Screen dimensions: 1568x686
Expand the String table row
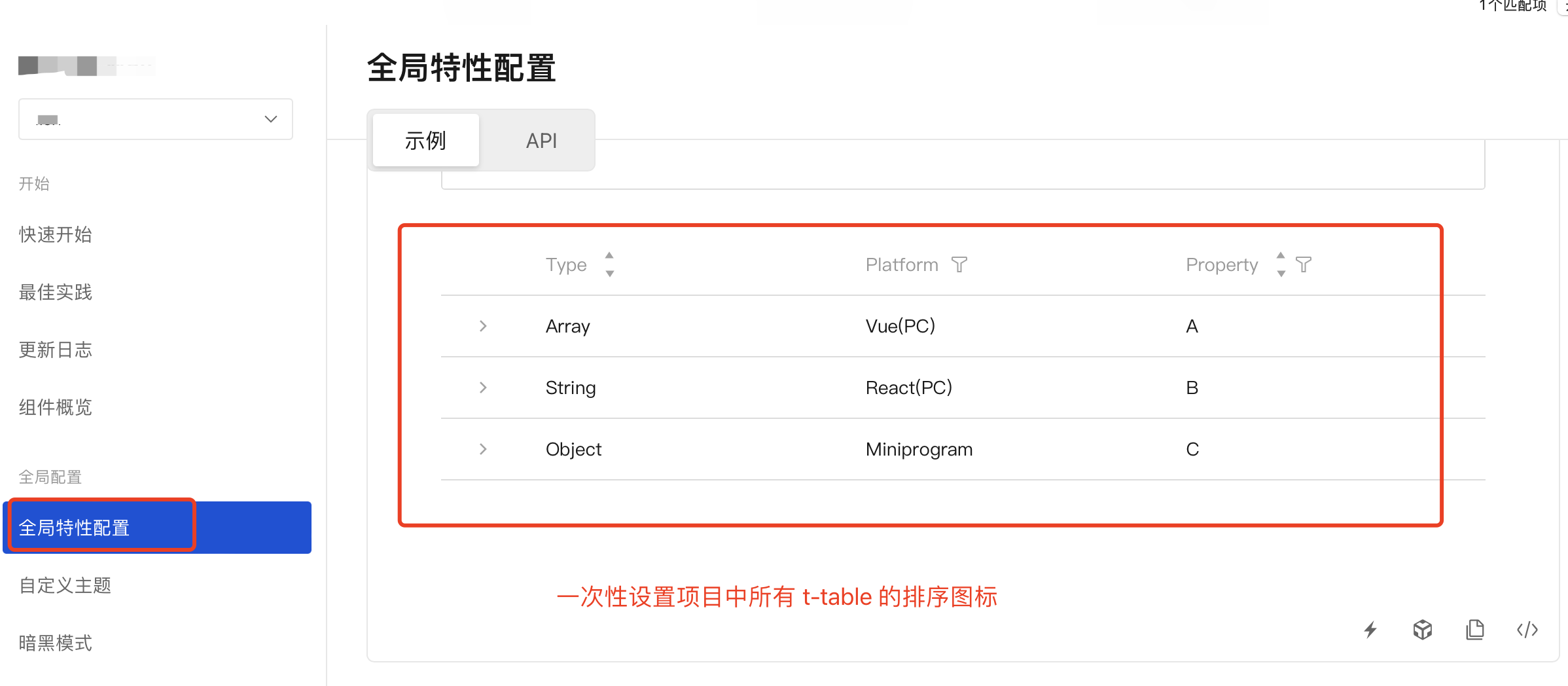[483, 387]
